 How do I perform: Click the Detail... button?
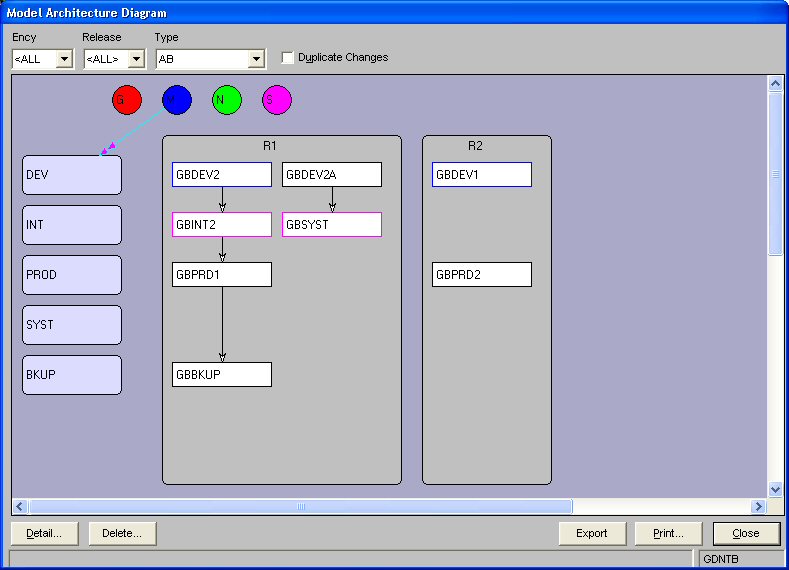tap(44, 533)
